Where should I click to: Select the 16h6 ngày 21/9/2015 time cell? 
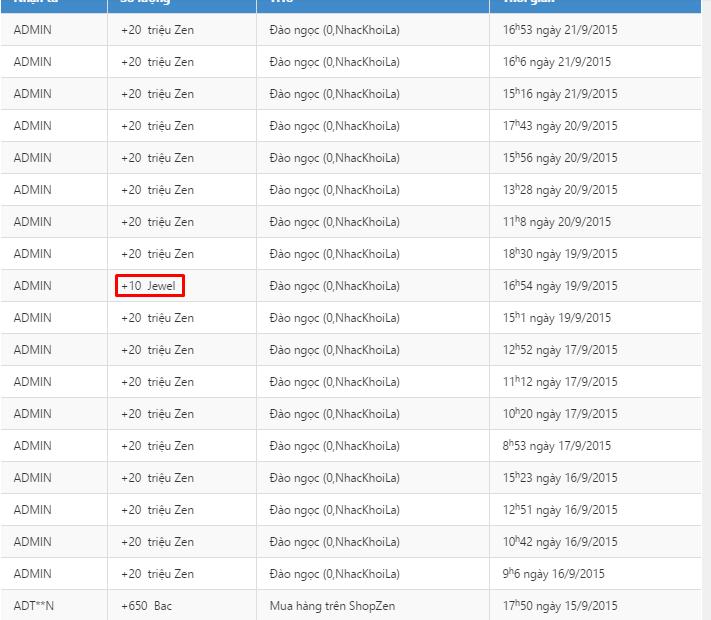pos(557,62)
